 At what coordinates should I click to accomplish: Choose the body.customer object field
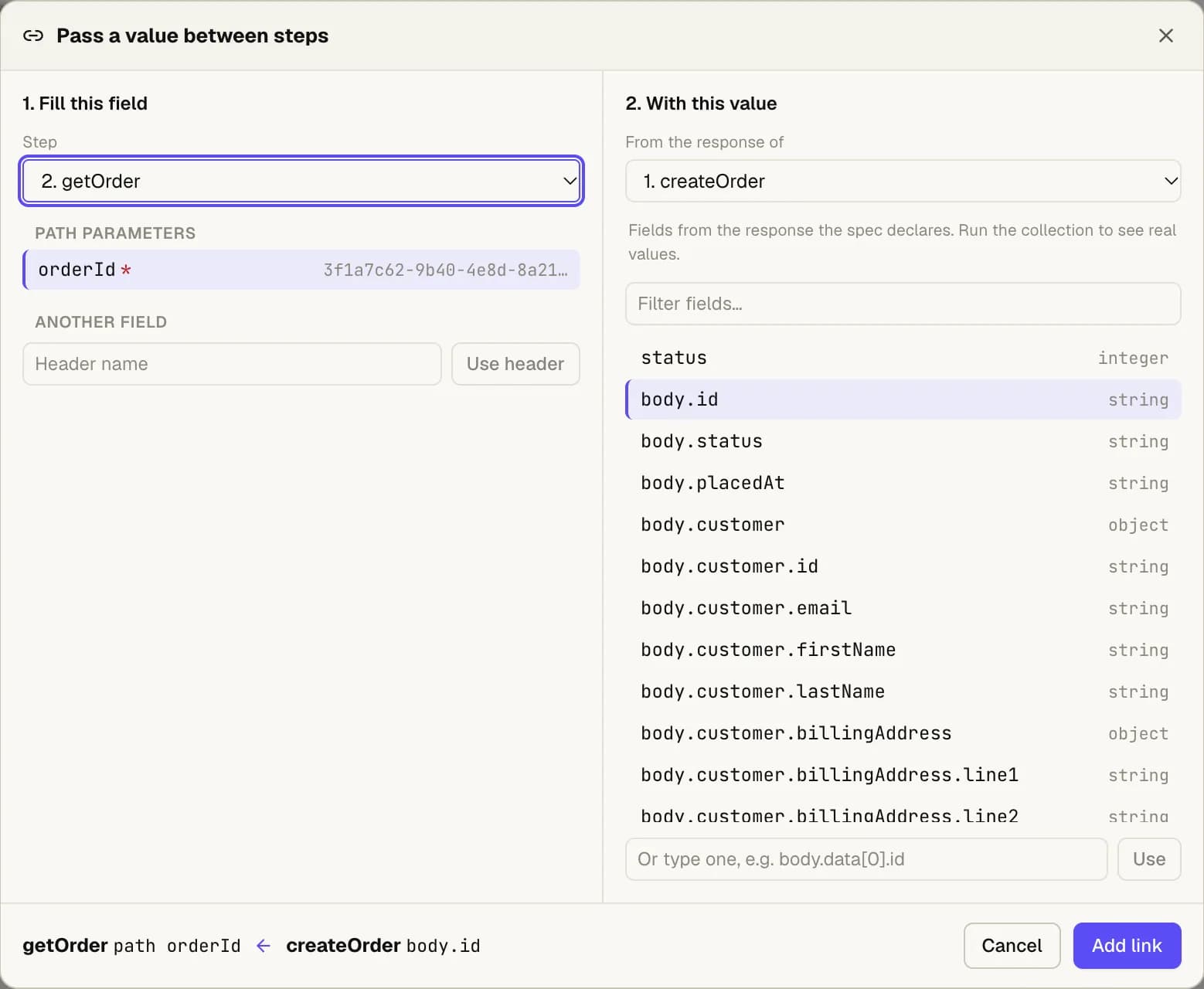[x=903, y=525]
